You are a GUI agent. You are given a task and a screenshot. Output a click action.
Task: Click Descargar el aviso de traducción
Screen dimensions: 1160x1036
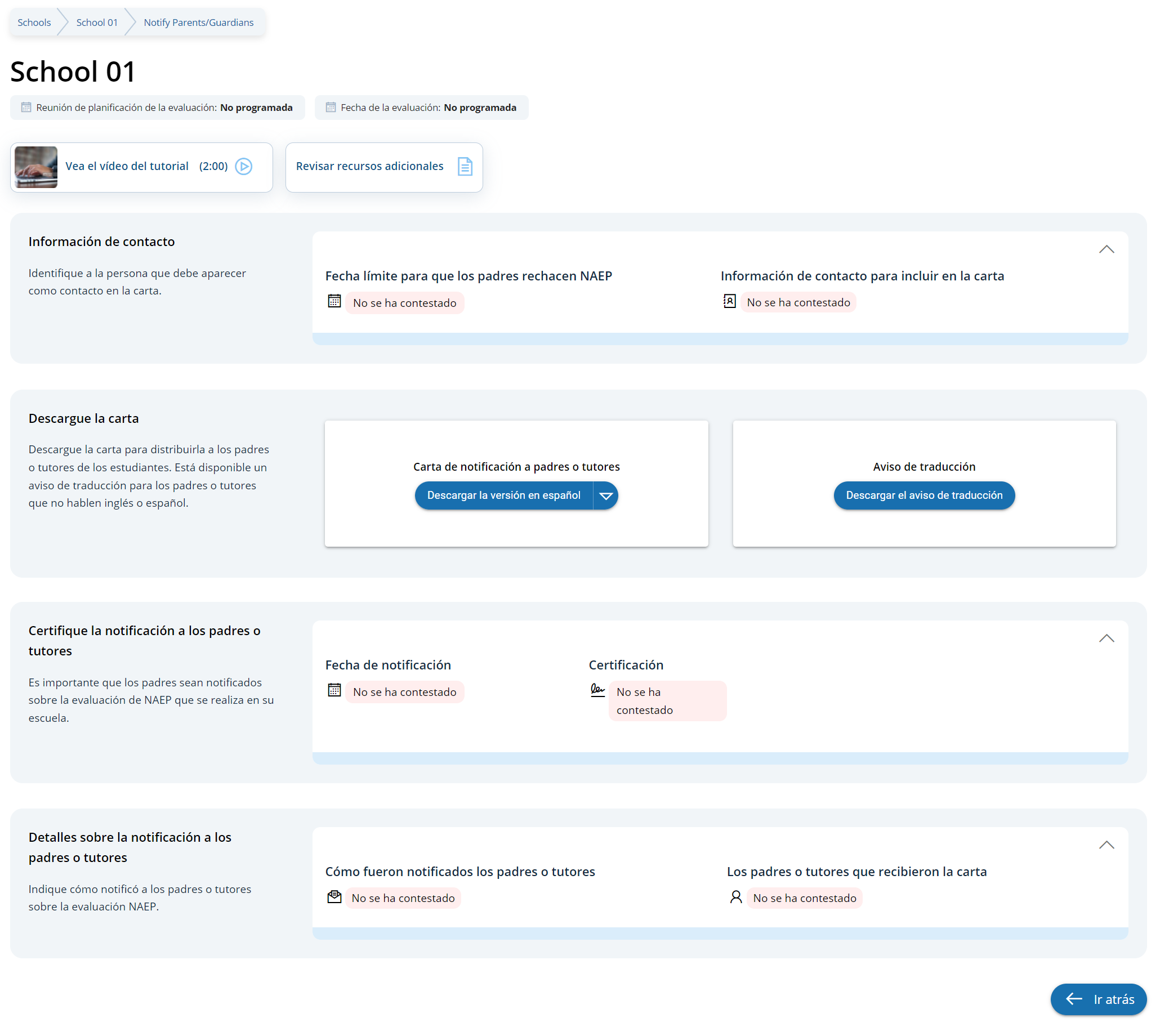pyautogui.click(x=924, y=495)
